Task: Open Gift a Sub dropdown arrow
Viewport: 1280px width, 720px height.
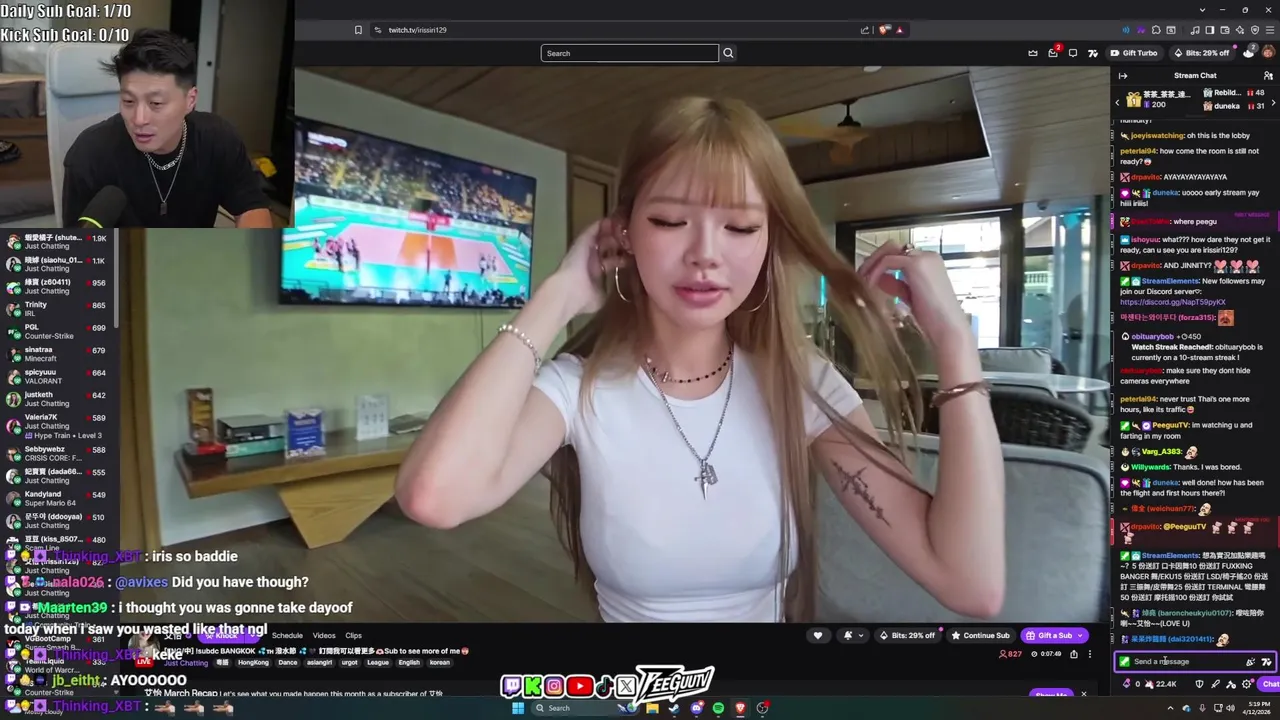Action: (1080, 636)
